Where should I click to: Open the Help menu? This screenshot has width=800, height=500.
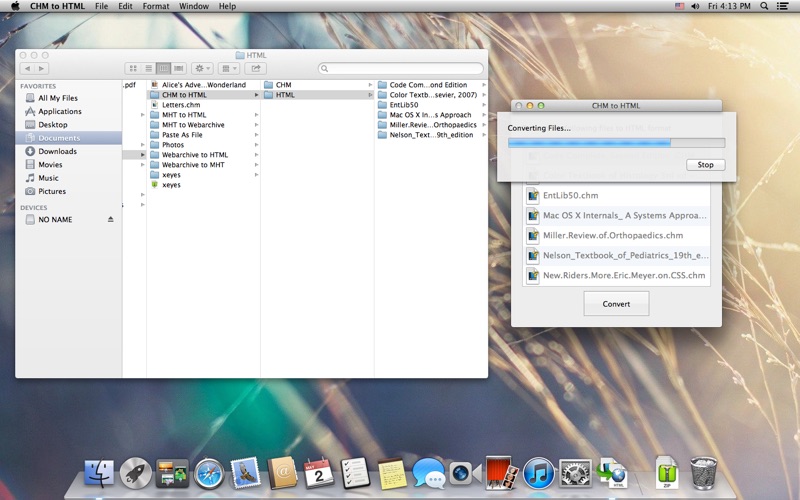click(x=227, y=6)
